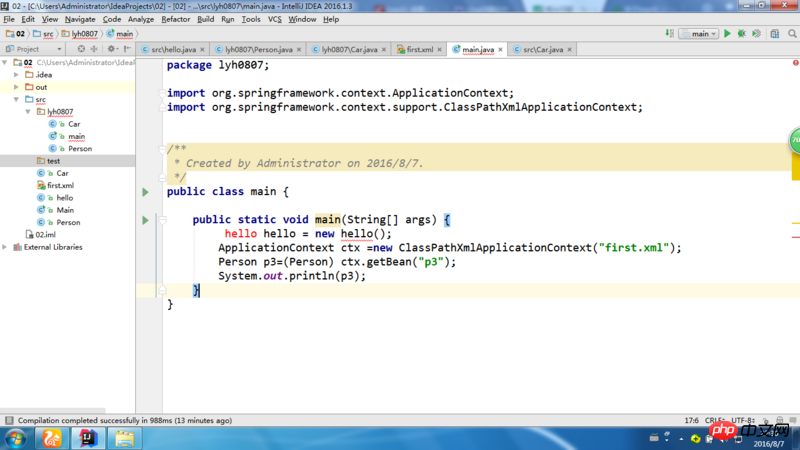Toggle tool window buttons icon in status bar
This screenshot has width=800, height=450.
9,420
